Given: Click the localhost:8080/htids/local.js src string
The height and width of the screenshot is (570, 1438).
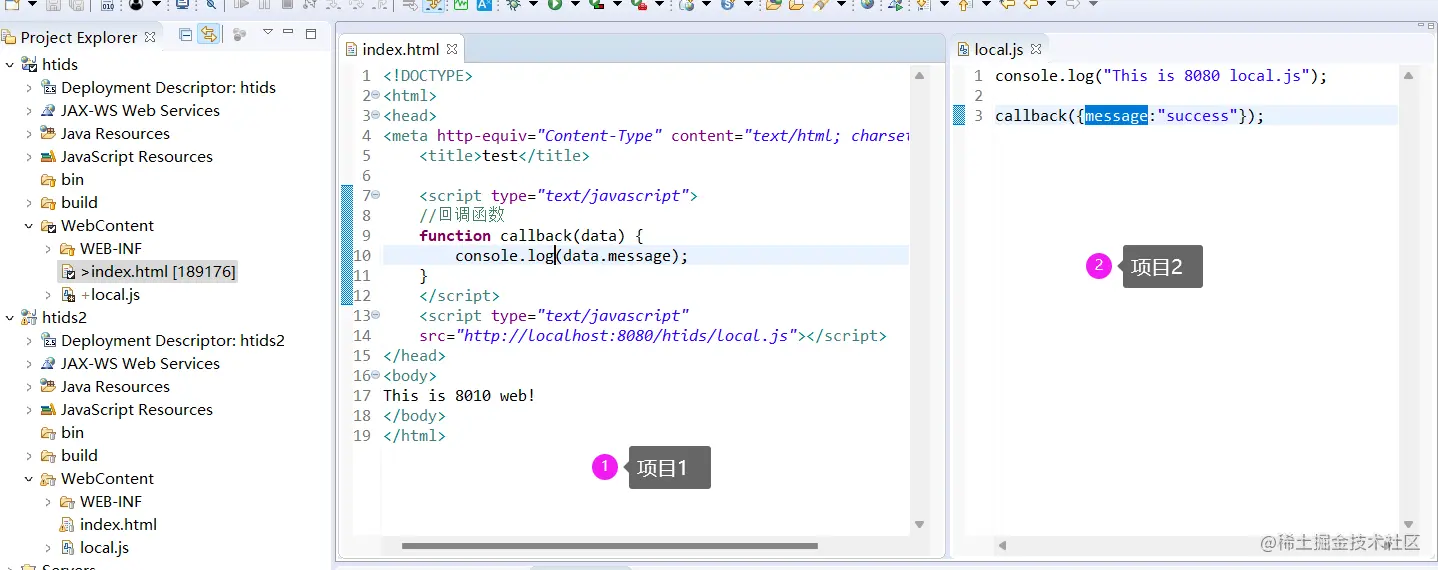Looking at the screenshot, I should point(628,336).
